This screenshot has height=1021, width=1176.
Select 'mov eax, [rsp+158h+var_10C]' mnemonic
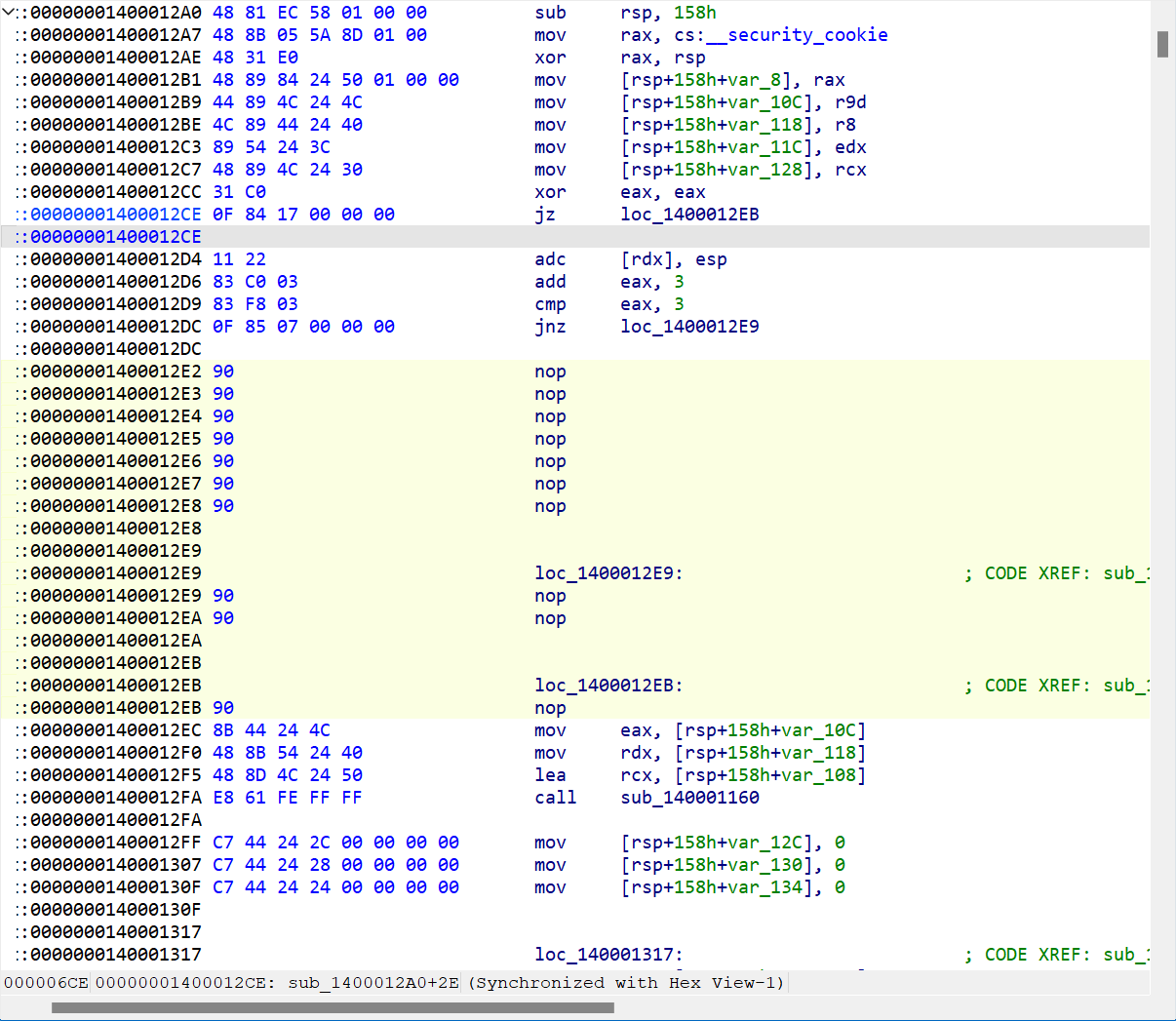pos(550,730)
